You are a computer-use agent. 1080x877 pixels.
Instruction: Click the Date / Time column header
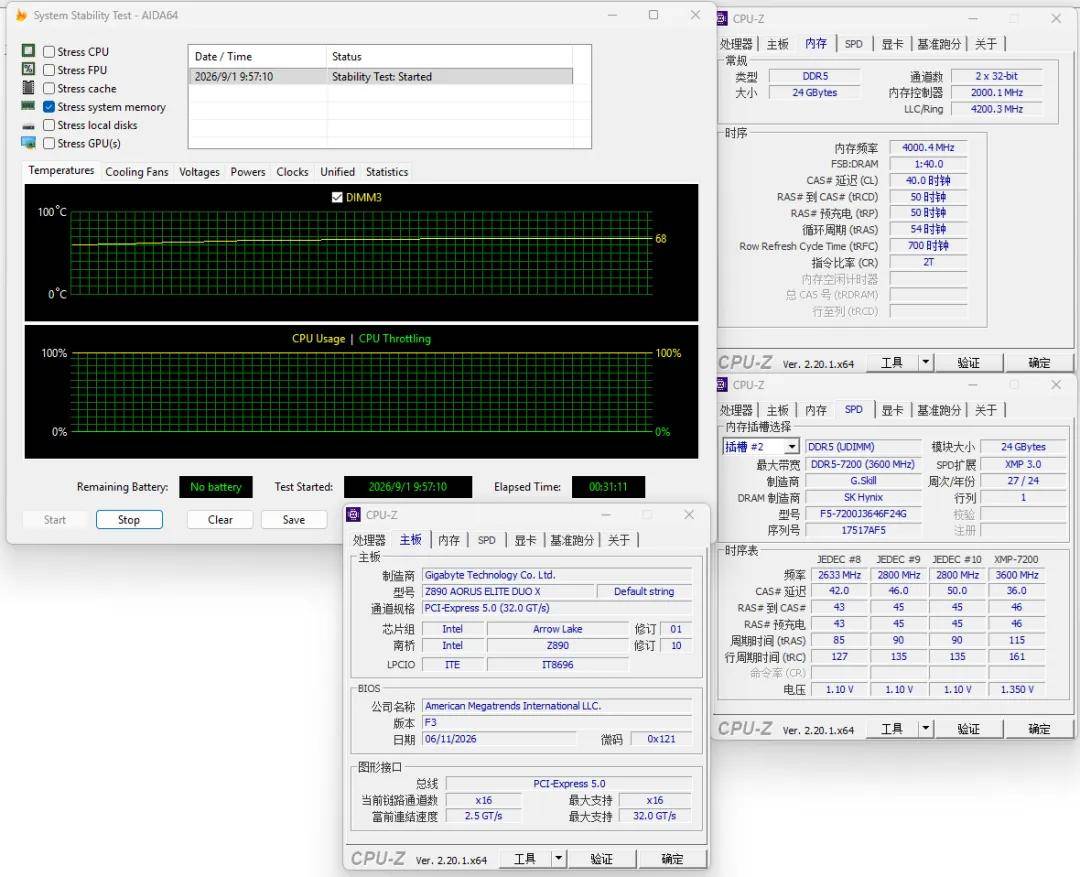pos(257,56)
